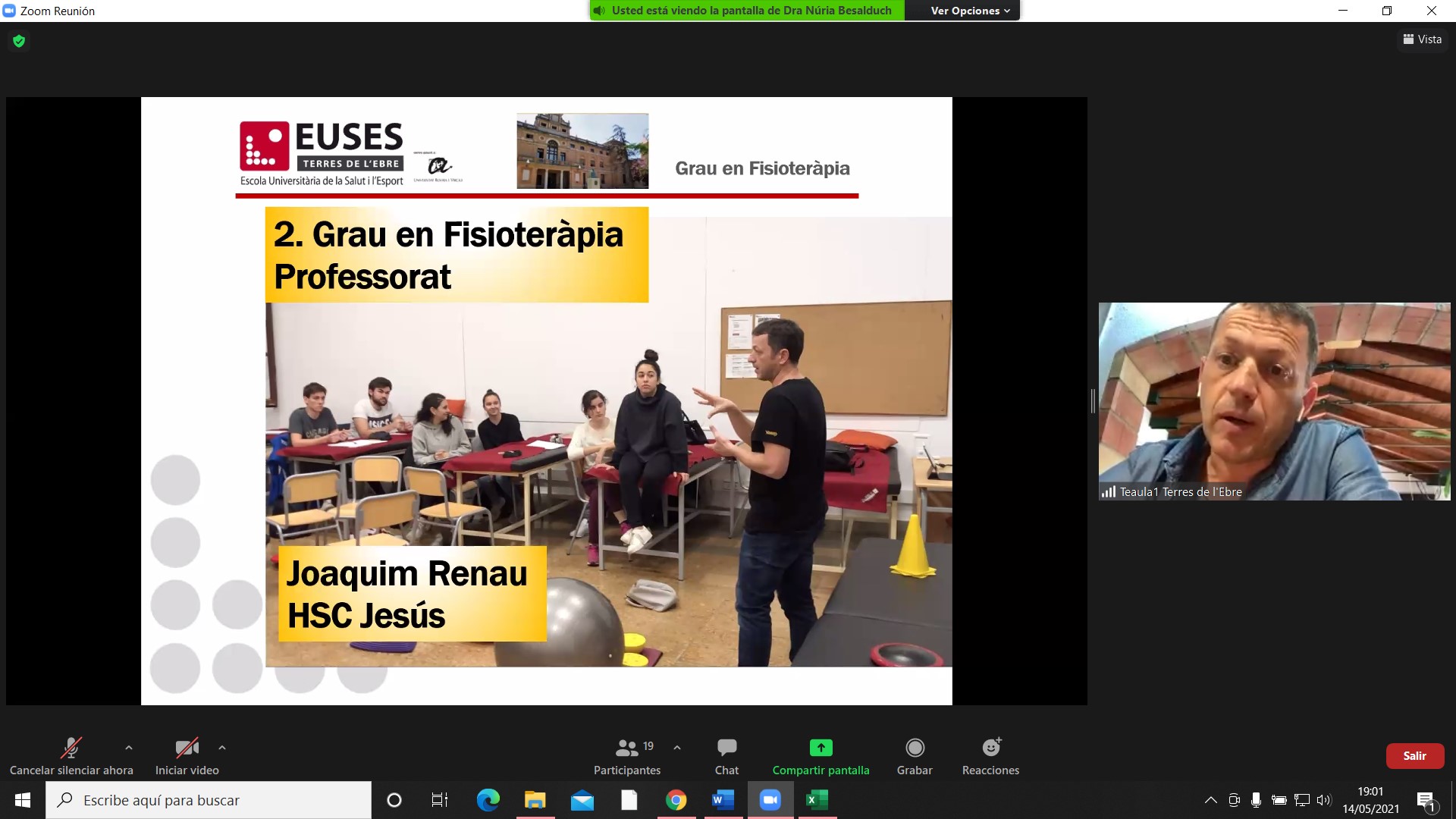Click Windows taskbar search box
This screenshot has height=819, width=1456.
coord(209,800)
